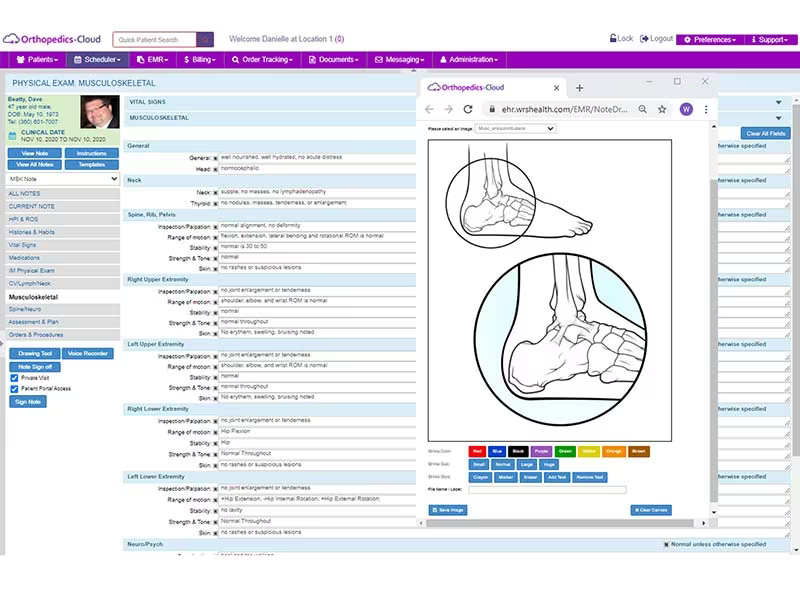Open the Support dropdown
The height and width of the screenshot is (600, 800).
[770, 39]
